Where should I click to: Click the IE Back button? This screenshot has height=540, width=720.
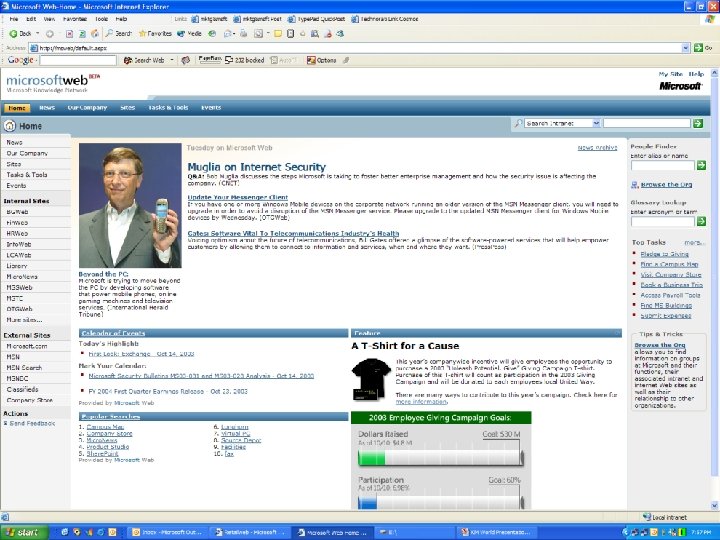(x=21, y=34)
